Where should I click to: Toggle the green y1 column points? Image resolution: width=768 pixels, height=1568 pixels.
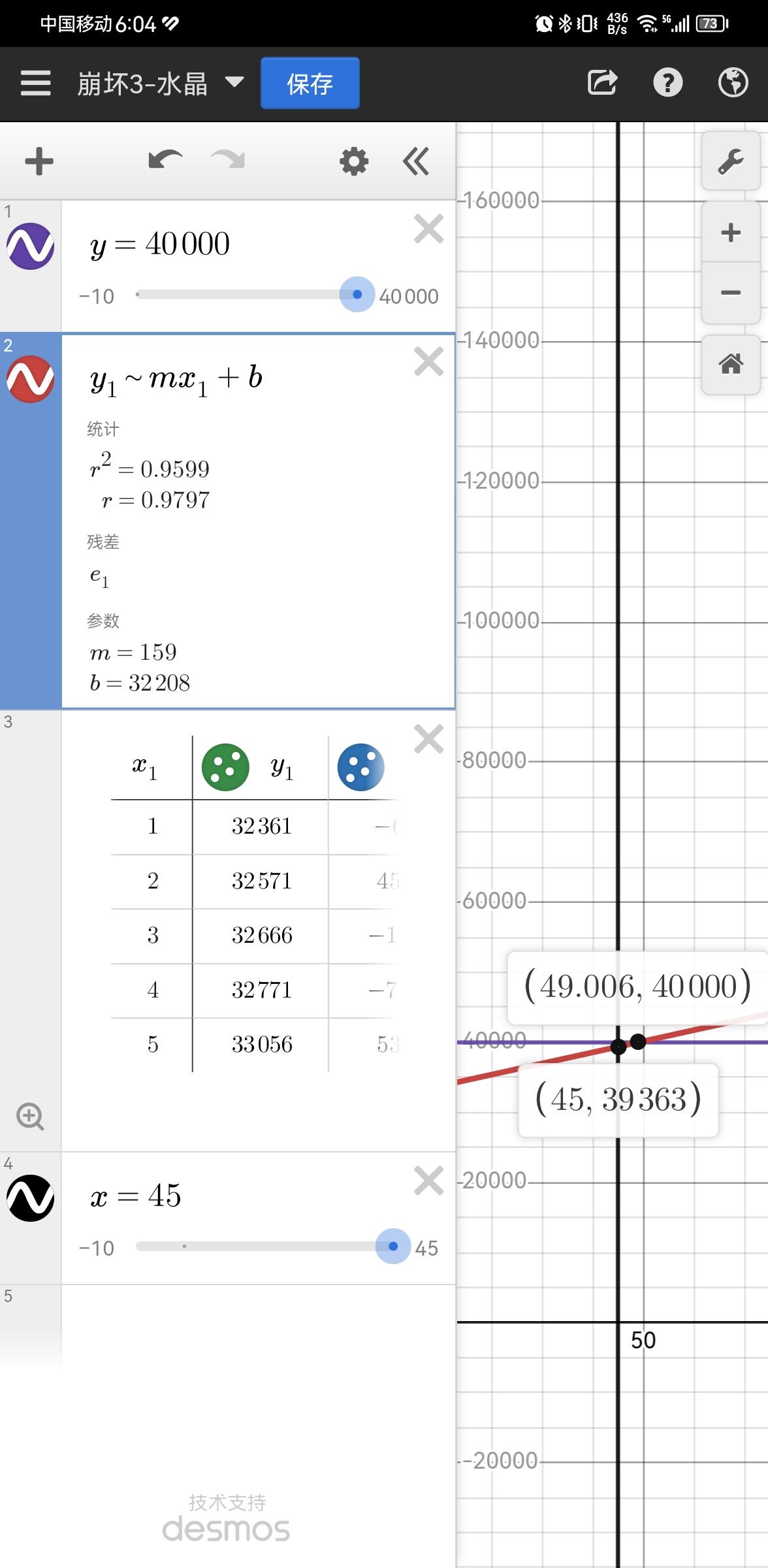(x=225, y=767)
